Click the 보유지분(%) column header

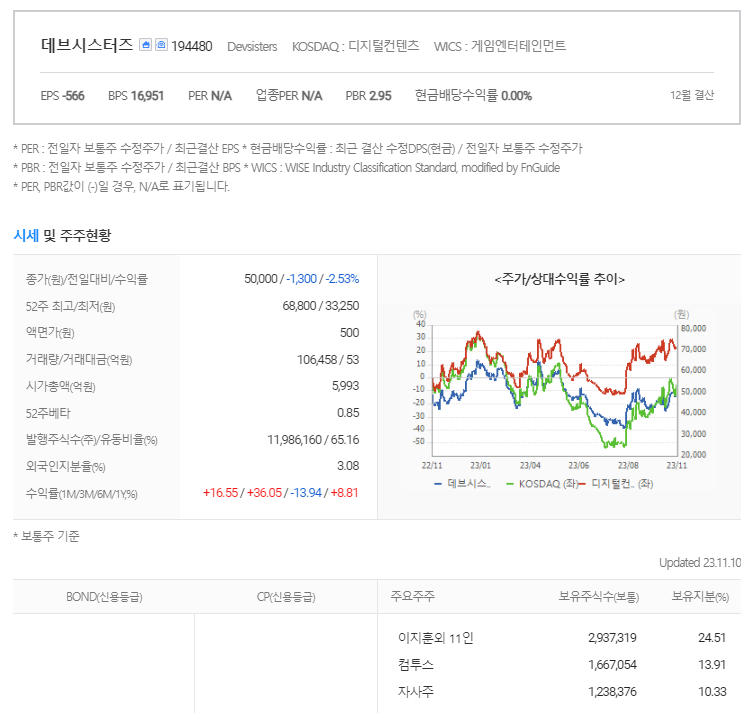click(700, 596)
